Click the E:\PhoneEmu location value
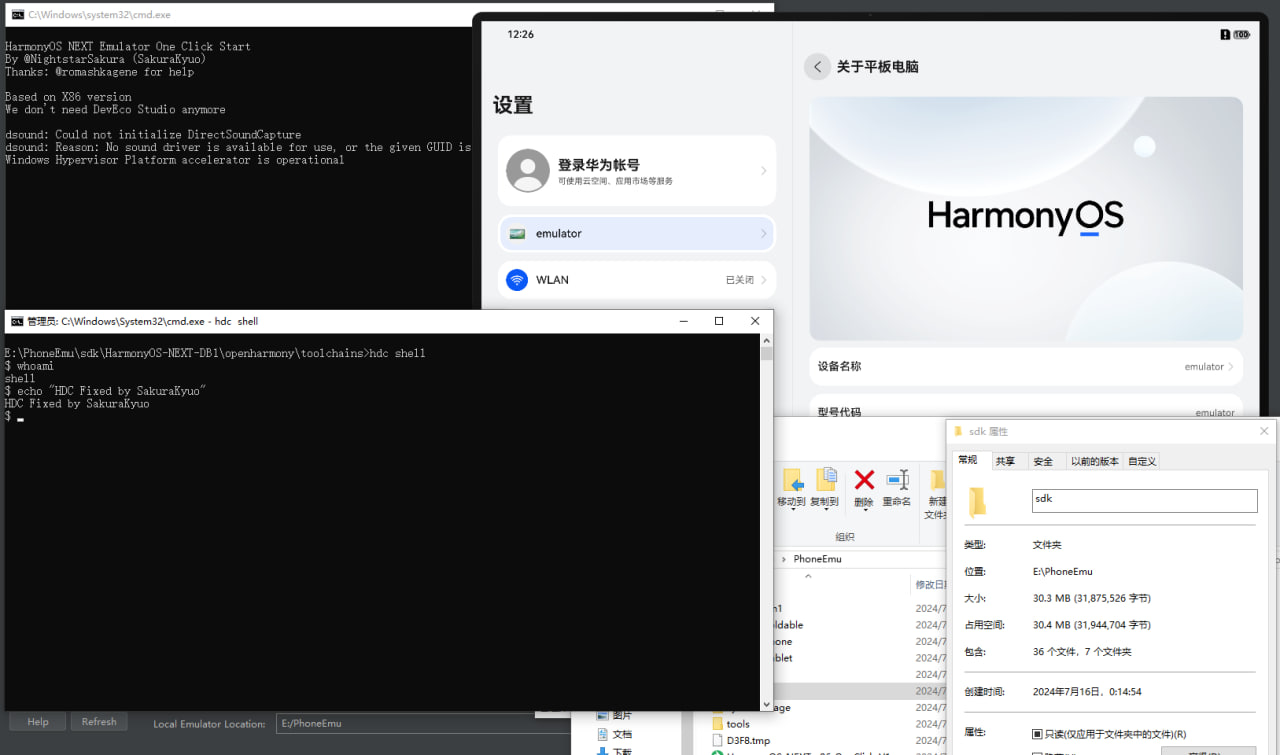Screen dimensions: 1280x755 click(1062, 572)
